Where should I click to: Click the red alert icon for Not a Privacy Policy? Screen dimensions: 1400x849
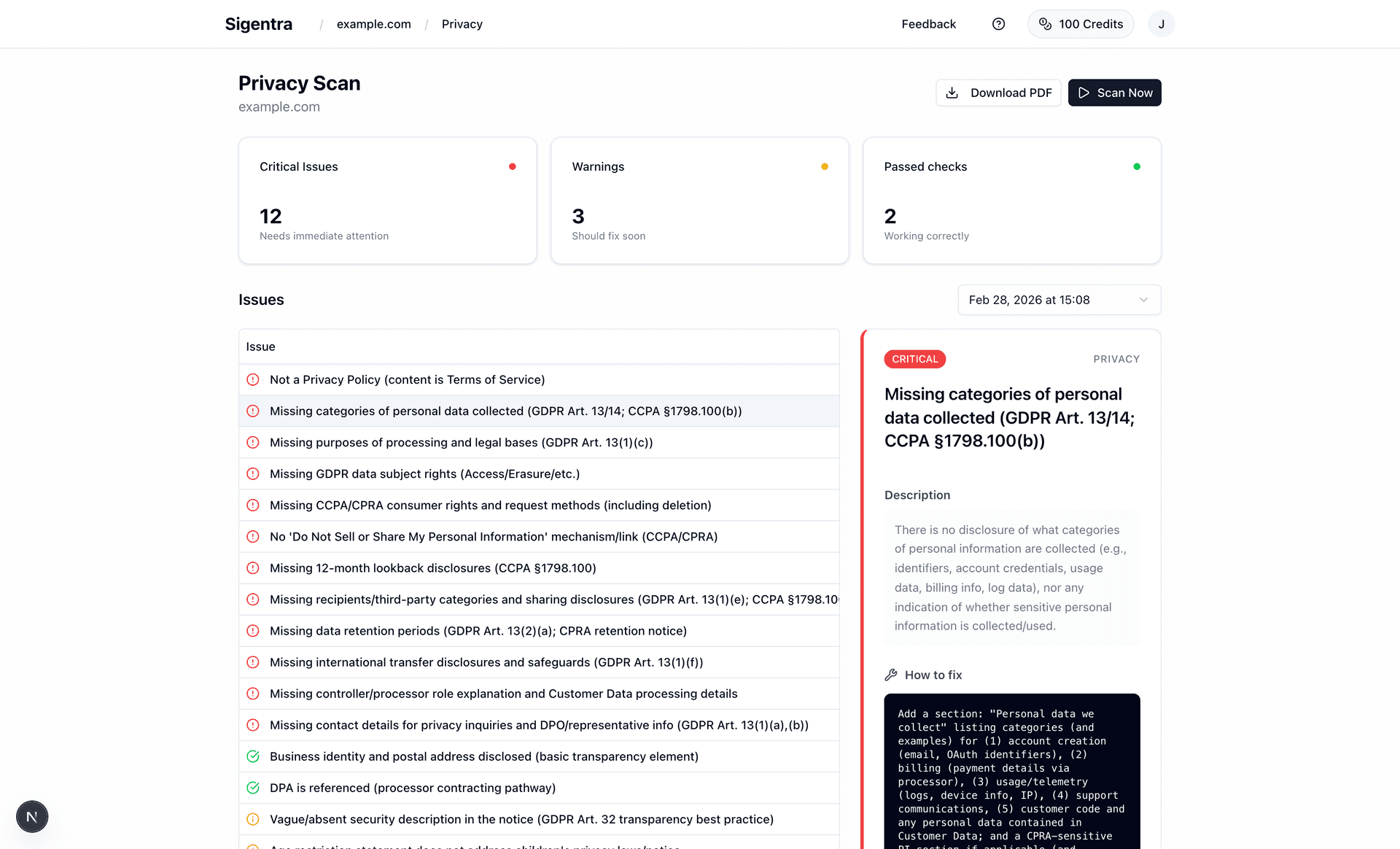click(x=253, y=379)
